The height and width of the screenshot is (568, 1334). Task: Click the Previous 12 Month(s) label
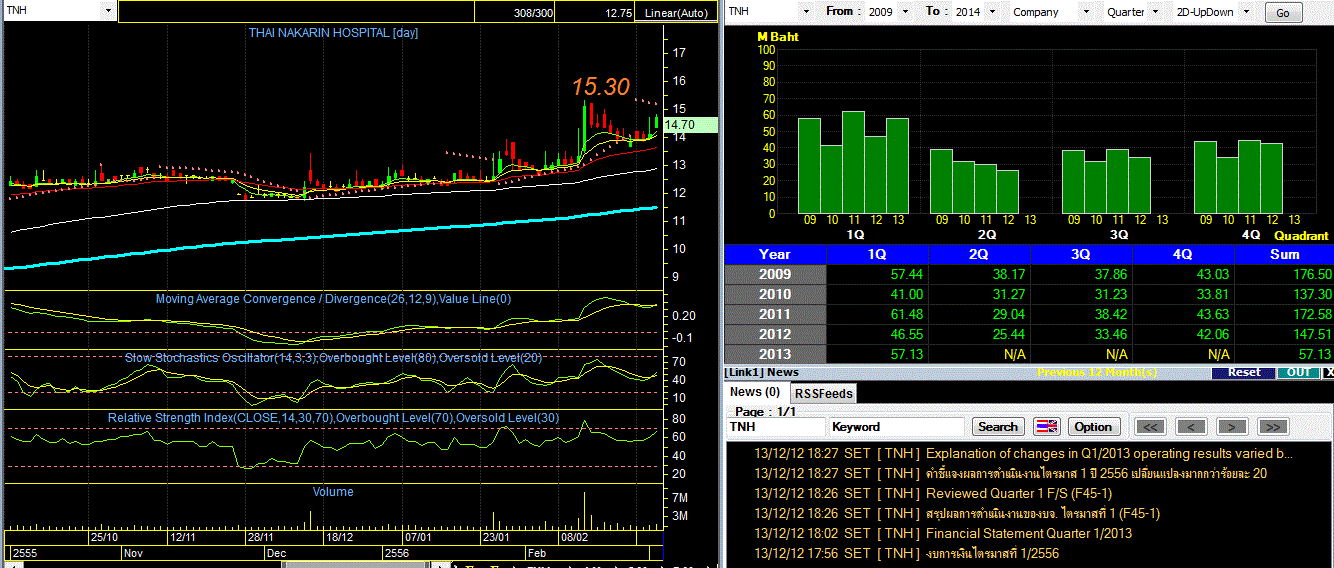1099,372
